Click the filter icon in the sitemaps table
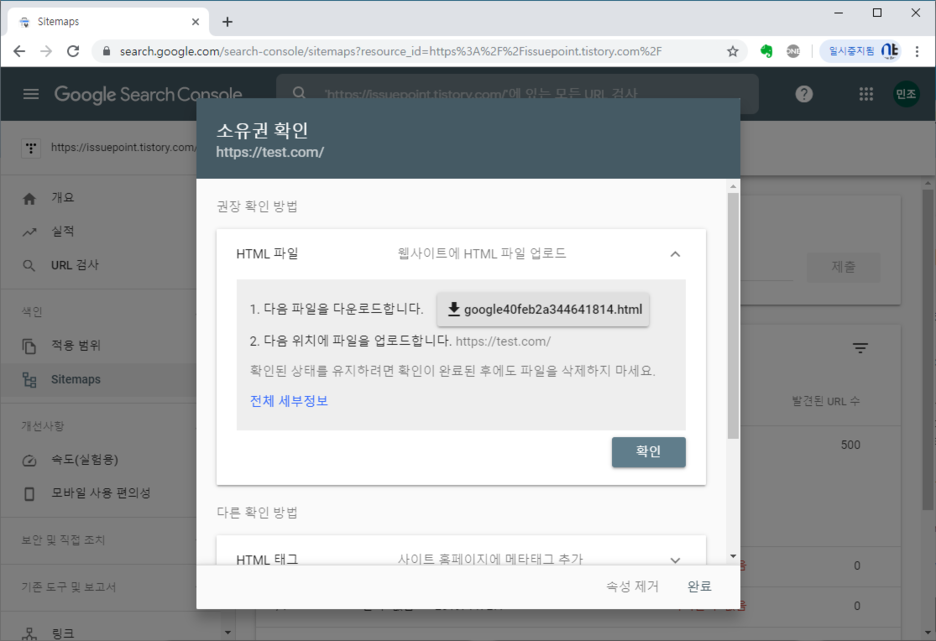This screenshot has height=641, width=936. coord(860,348)
